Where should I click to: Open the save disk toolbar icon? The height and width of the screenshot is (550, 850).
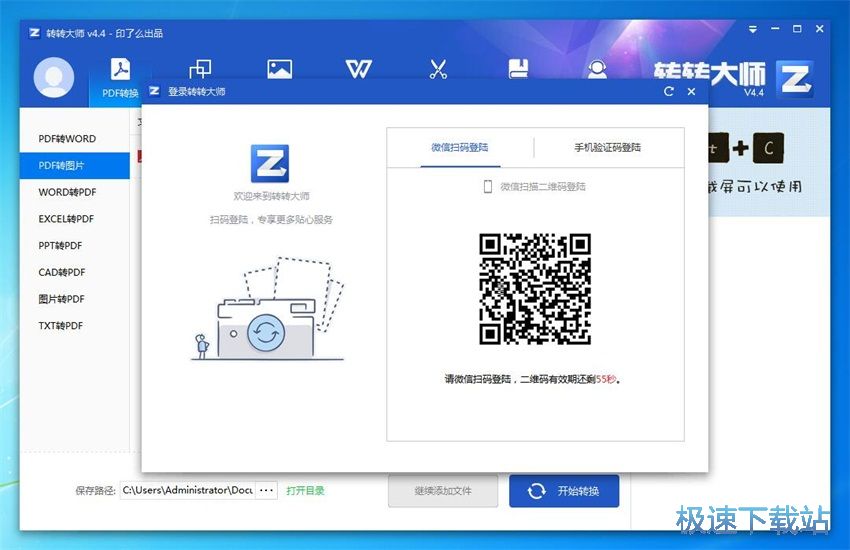point(518,69)
